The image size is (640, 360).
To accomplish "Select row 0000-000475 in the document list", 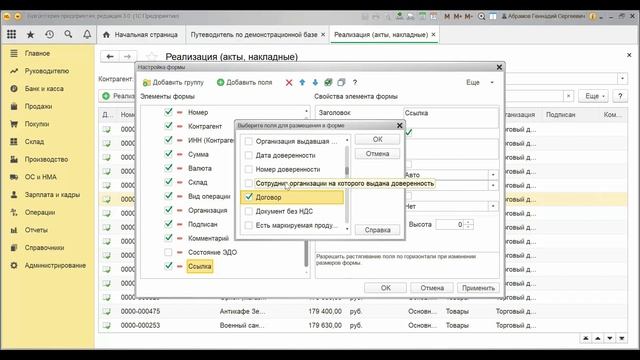I will point(362,311).
